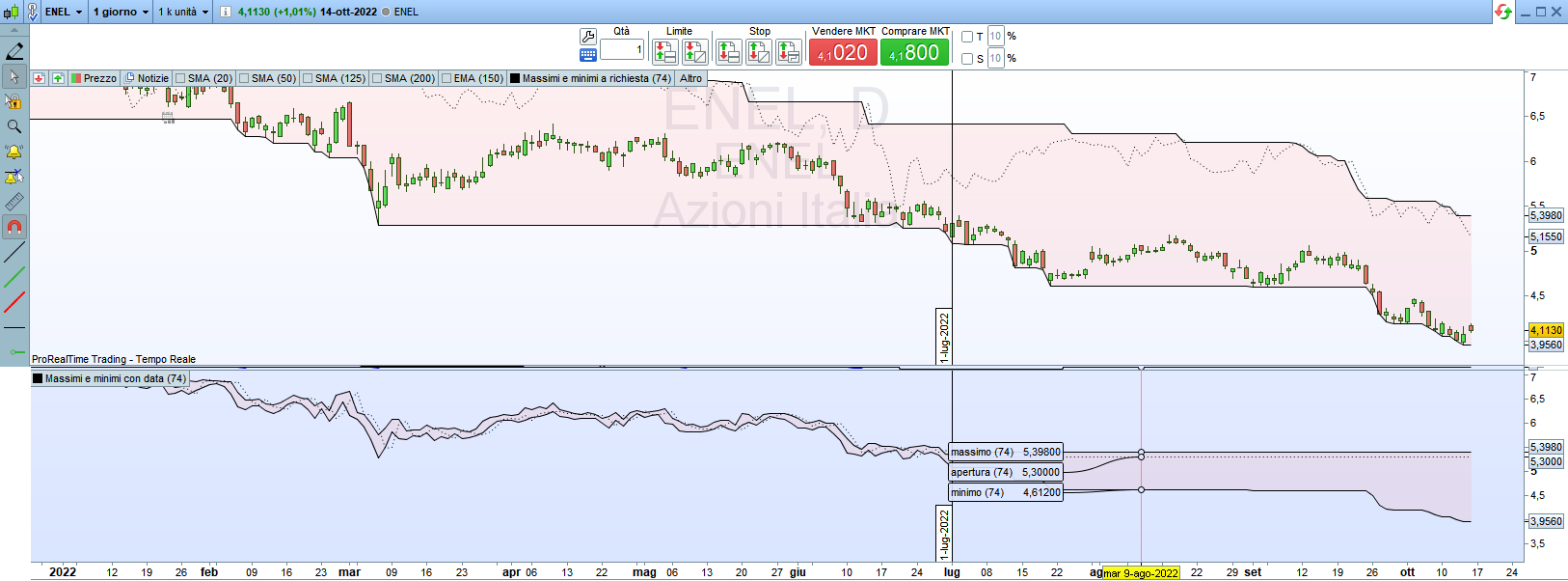Sell at market with Vendere MKT button
This screenshot has width=1568, height=581.
844,52
